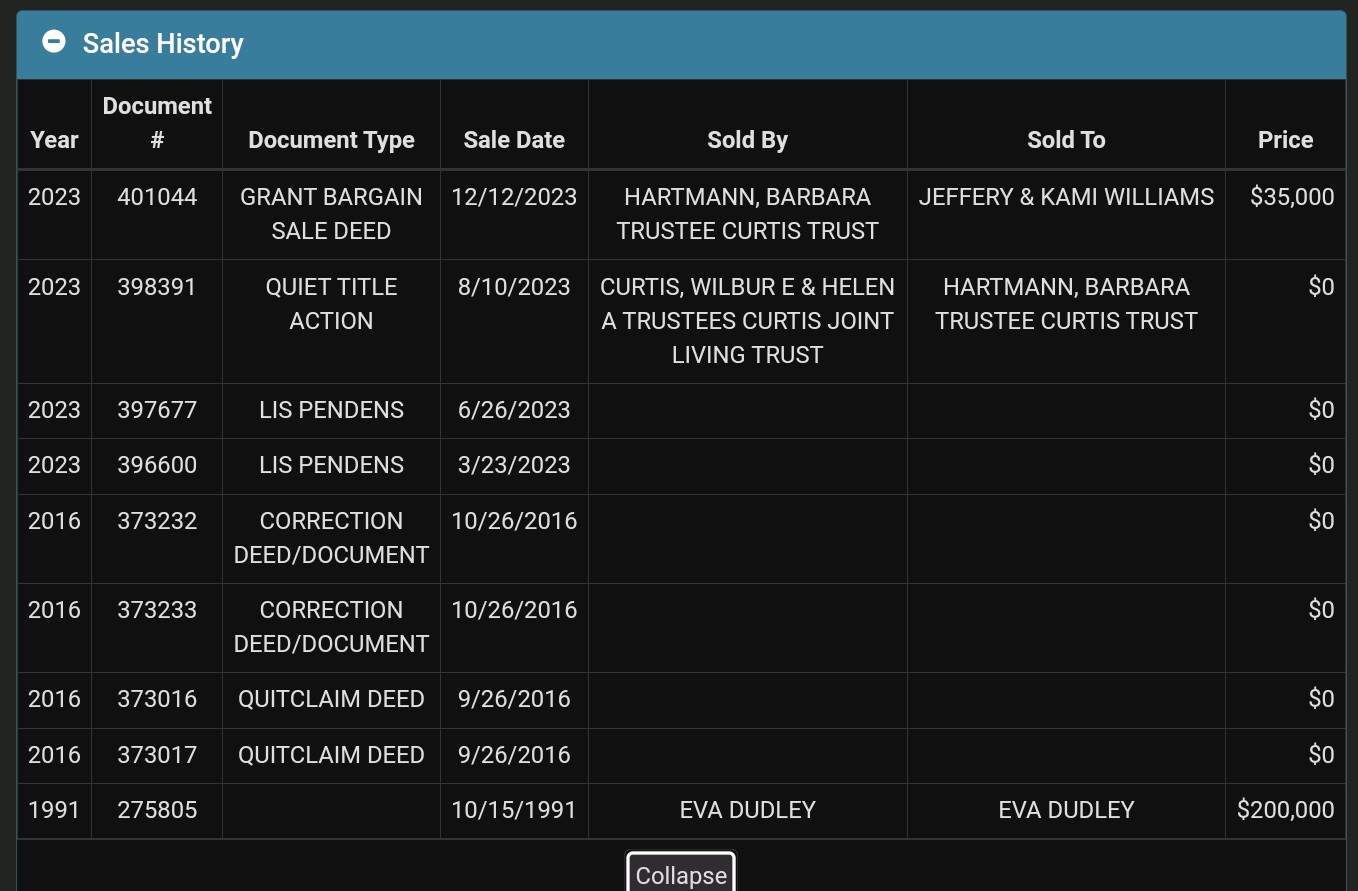Click the Sold By column header
This screenshot has height=891, width=1358.
click(x=747, y=140)
